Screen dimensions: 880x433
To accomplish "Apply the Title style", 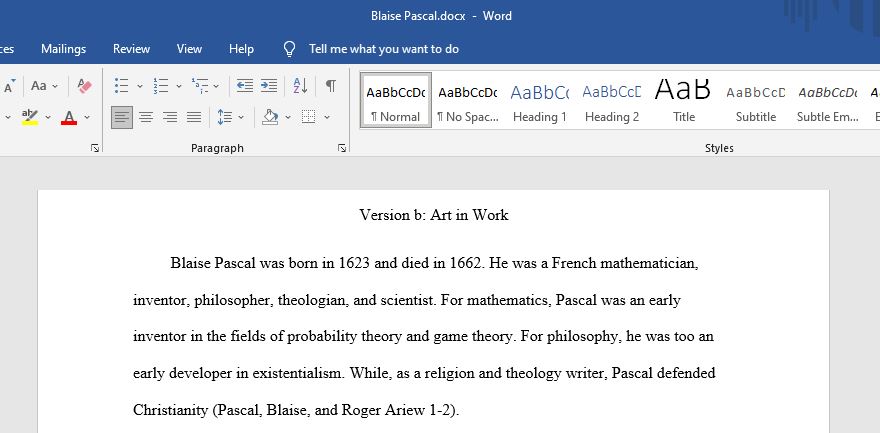I will click(x=684, y=100).
